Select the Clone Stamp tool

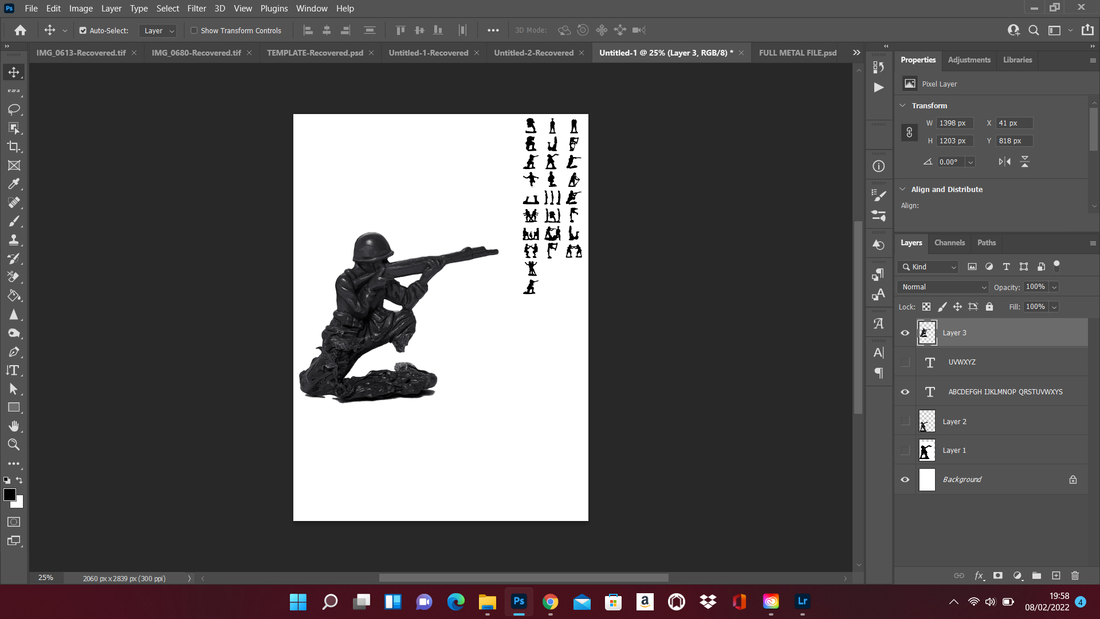13,240
